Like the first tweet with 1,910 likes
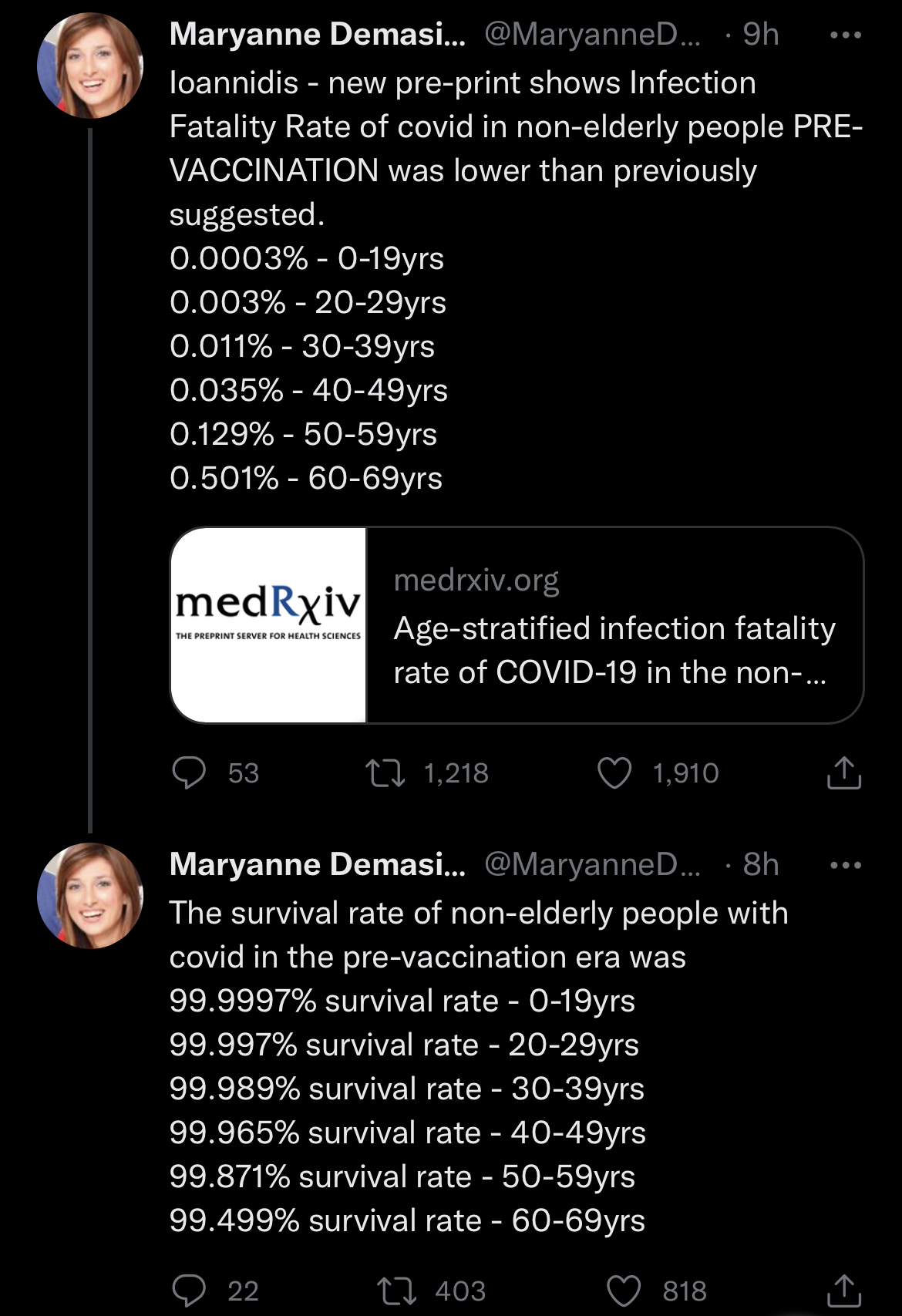The height and width of the screenshot is (1316, 902). 614,773
